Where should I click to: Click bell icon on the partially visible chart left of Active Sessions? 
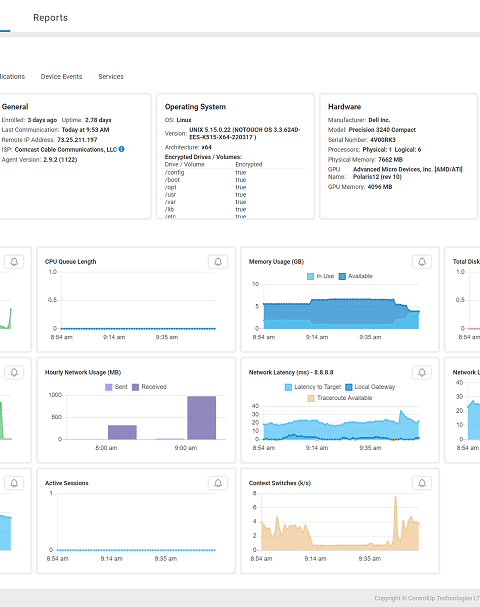14,483
